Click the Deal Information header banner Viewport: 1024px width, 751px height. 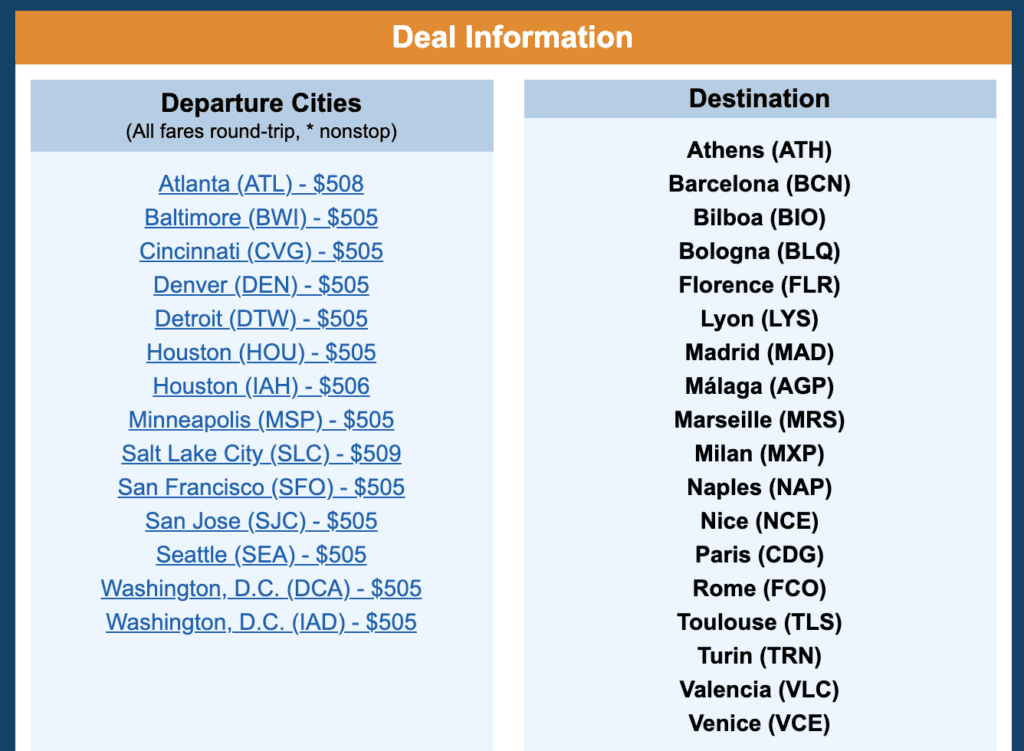click(x=512, y=38)
